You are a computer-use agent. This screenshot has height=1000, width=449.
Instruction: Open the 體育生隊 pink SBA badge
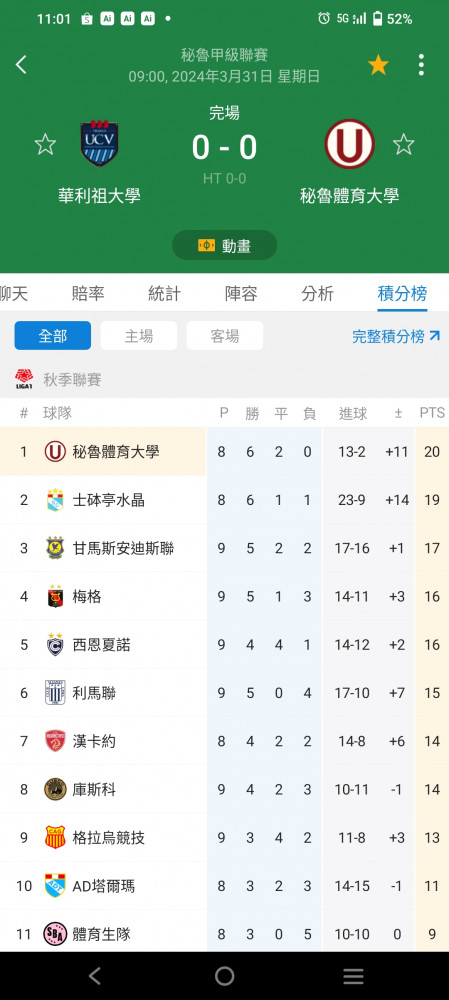55,934
